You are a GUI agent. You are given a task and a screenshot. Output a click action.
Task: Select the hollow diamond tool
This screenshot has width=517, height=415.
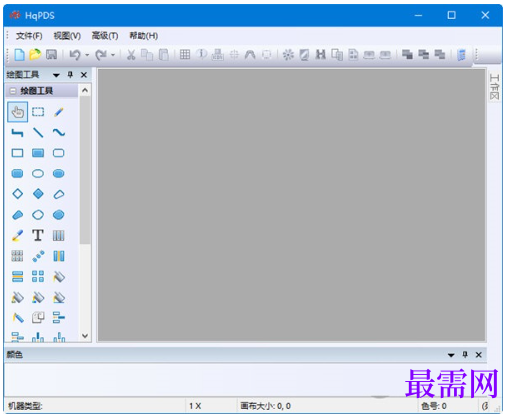tap(17, 194)
